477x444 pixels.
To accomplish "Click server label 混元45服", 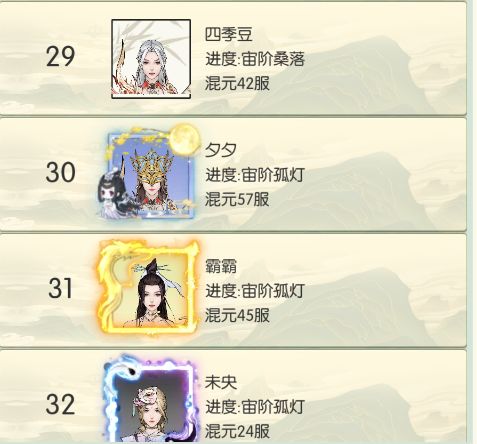I will tap(237, 315).
